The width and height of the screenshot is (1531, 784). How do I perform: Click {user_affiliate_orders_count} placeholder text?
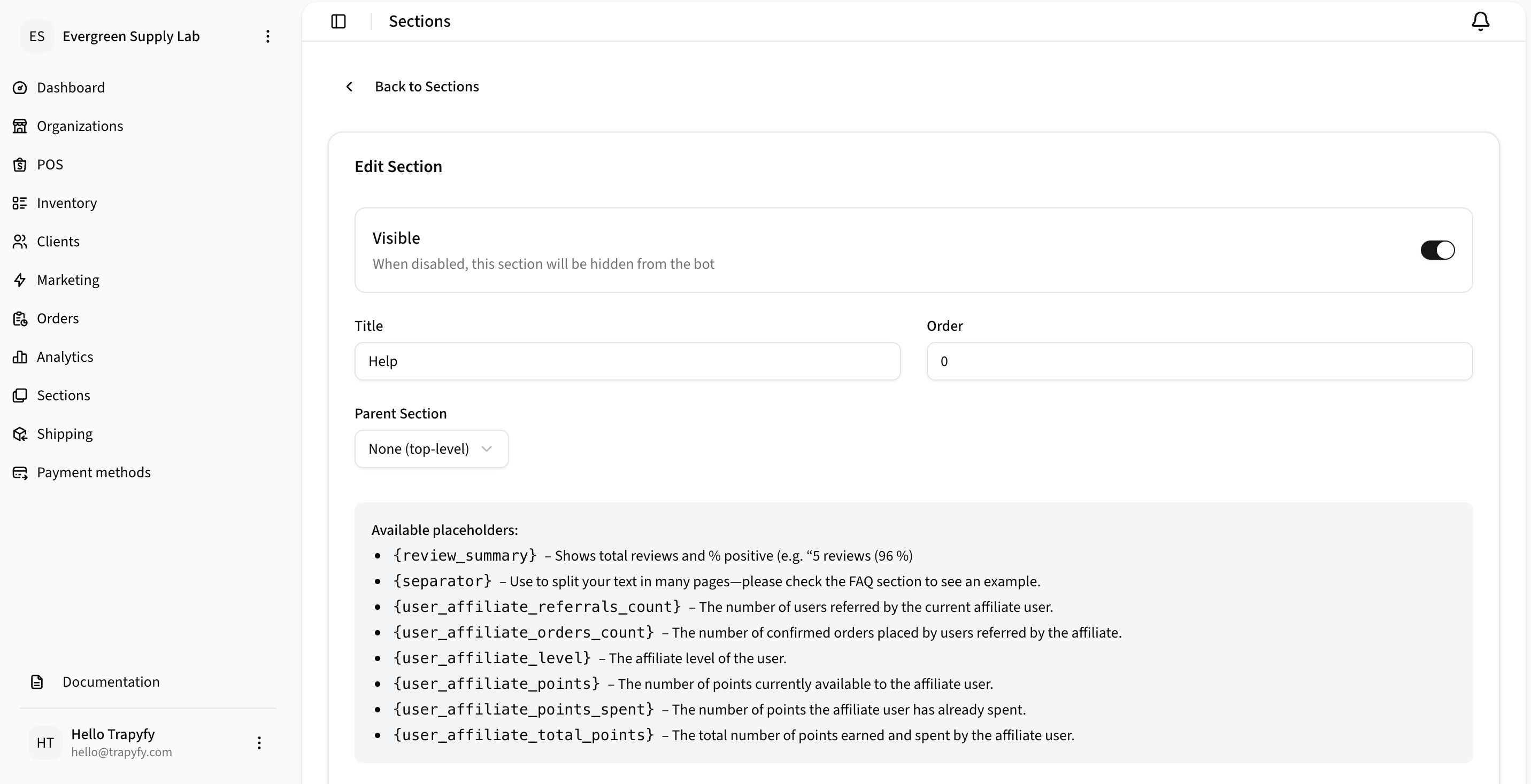pos(523,633)
